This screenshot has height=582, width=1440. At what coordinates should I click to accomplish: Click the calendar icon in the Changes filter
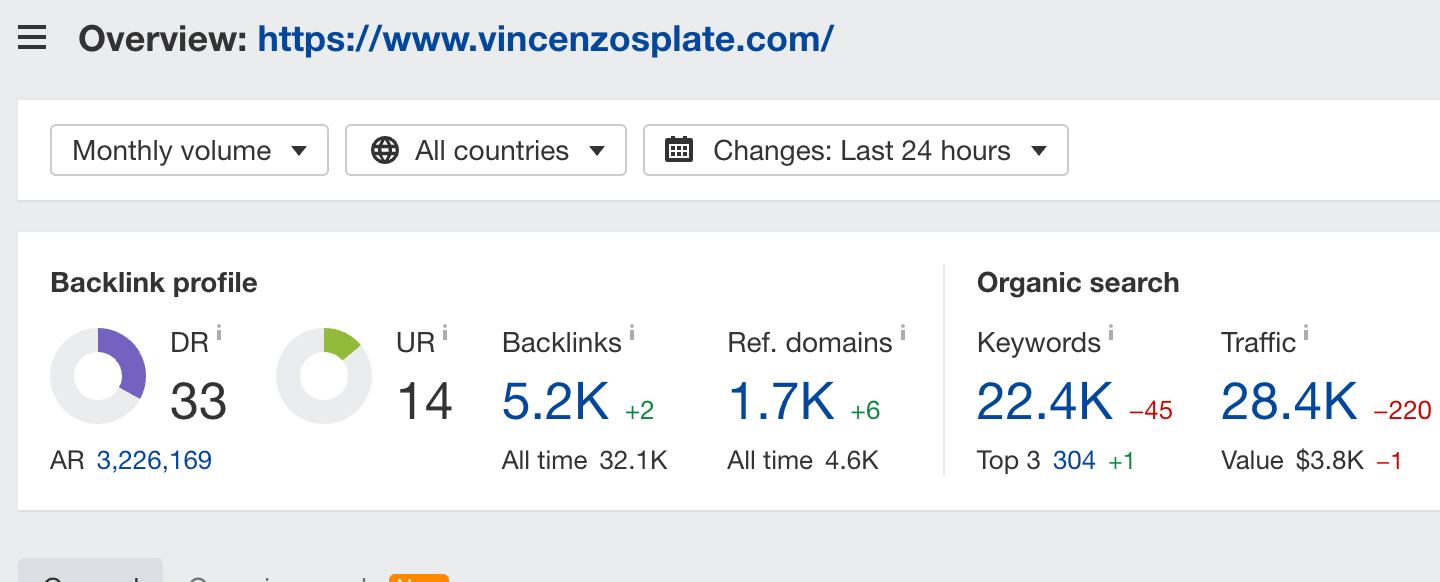[x=679, y=150]
